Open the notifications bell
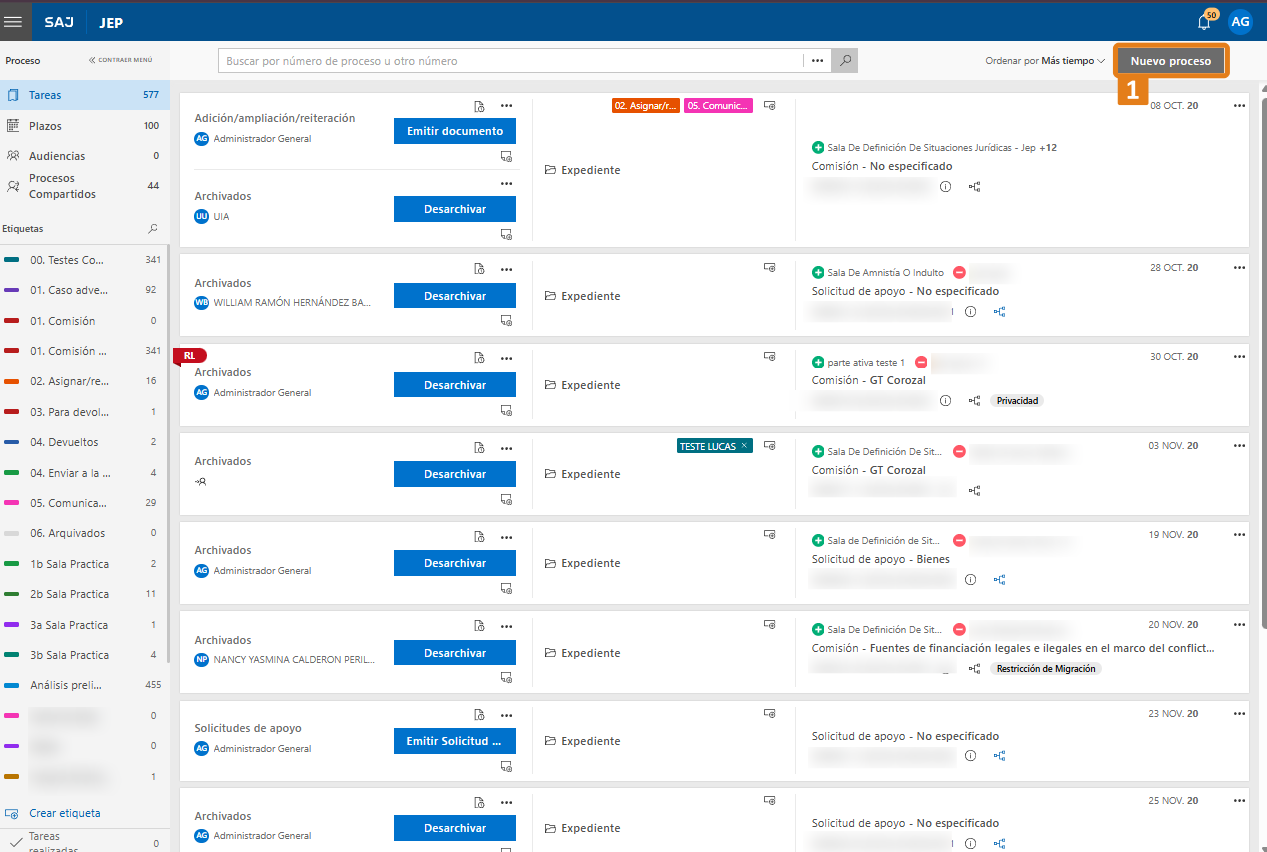 point(1205,22)
